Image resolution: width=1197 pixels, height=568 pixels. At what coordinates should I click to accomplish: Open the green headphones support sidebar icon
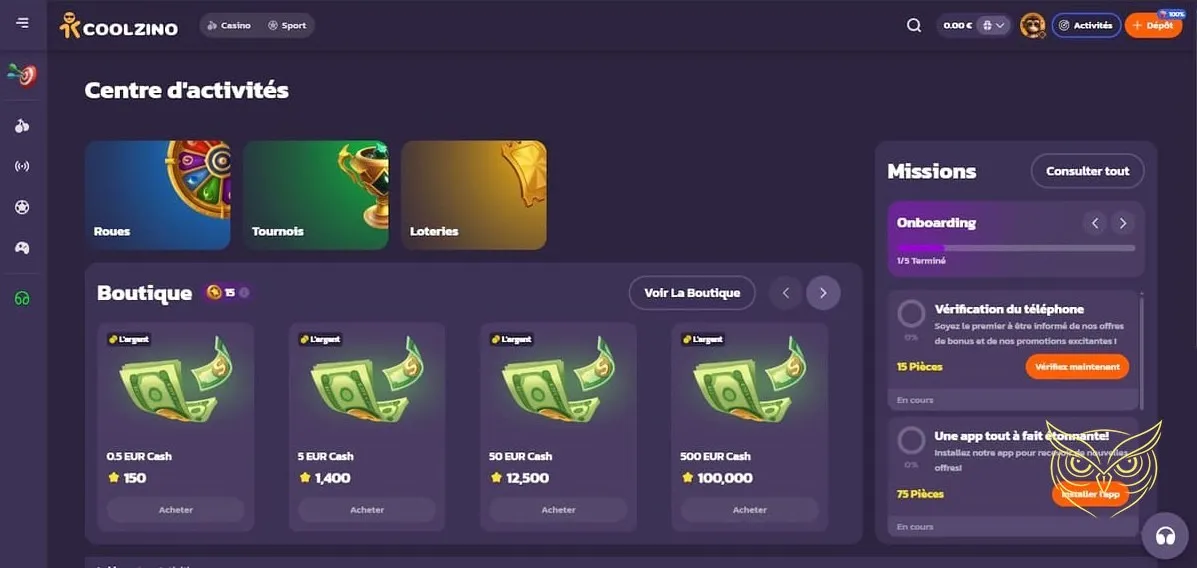pyautogui.click(x=22, y=299)
